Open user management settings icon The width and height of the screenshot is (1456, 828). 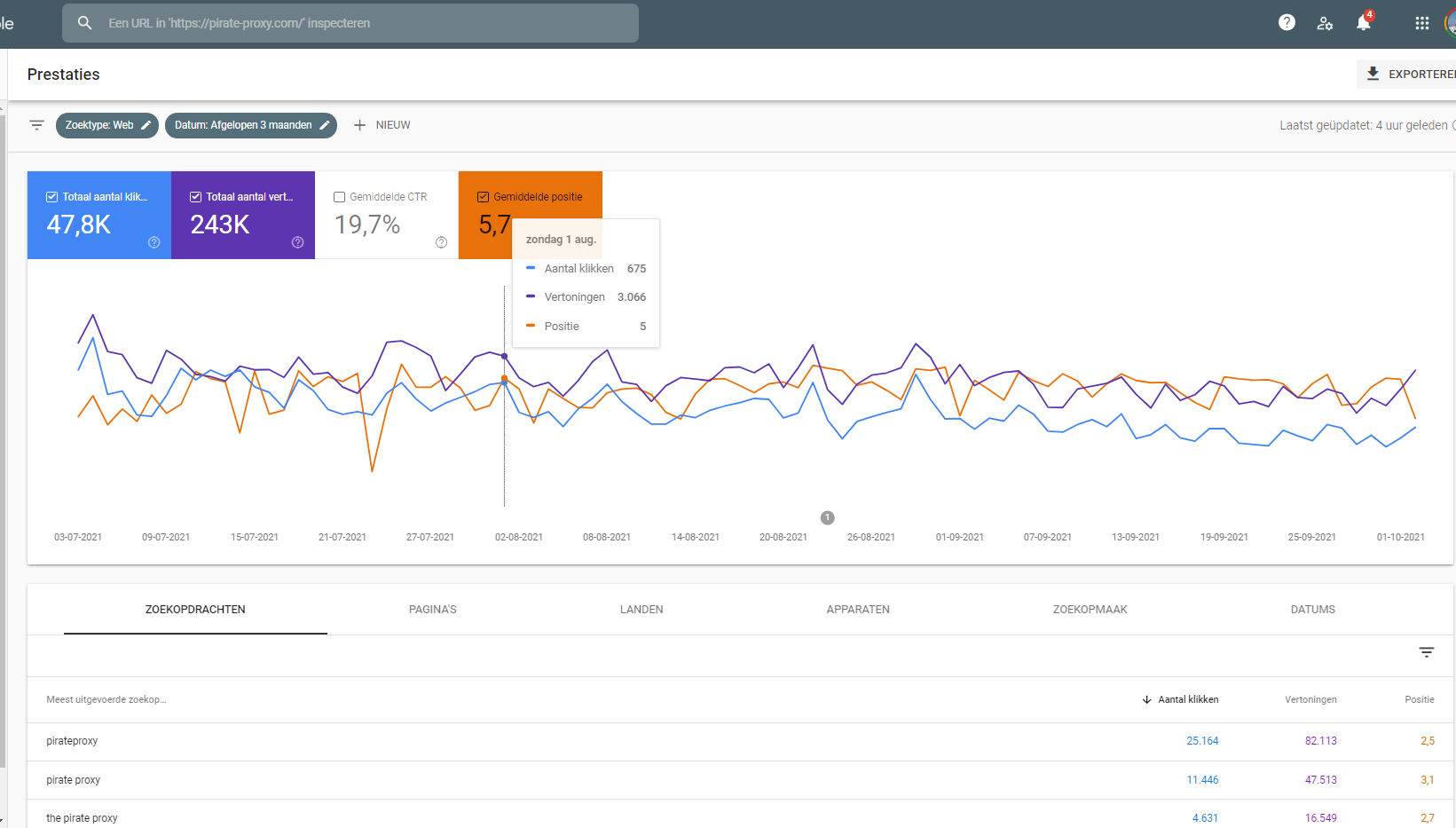click(x=1325, y=23)
